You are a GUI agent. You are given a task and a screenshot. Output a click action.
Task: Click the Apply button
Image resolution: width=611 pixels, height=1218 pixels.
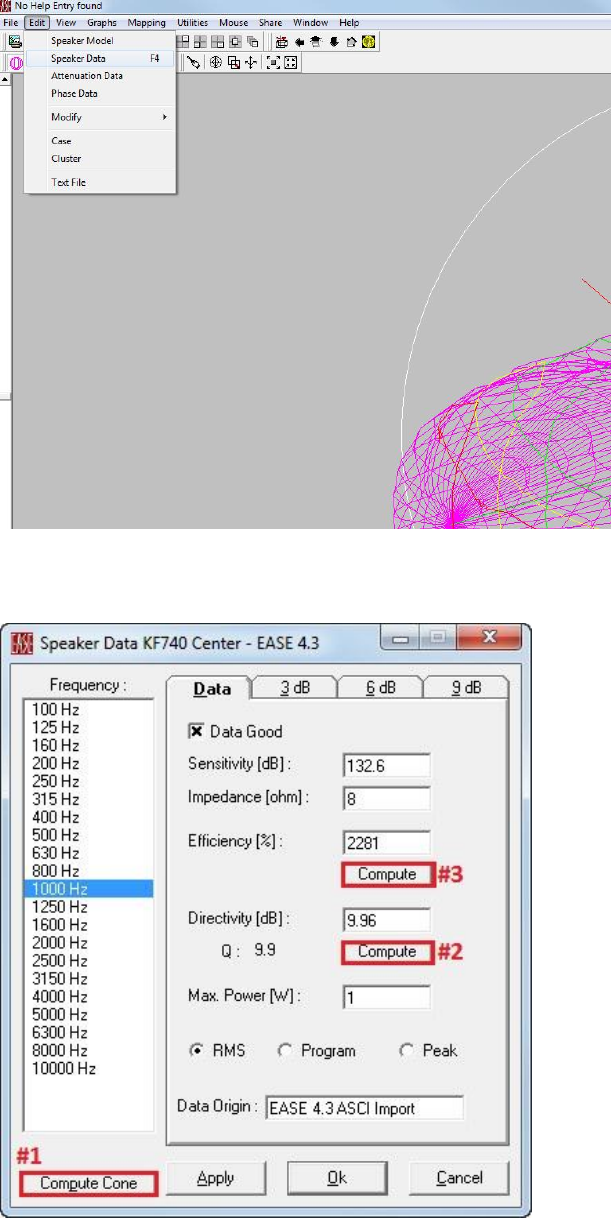pyautogui.click(x=217, y=1178)
